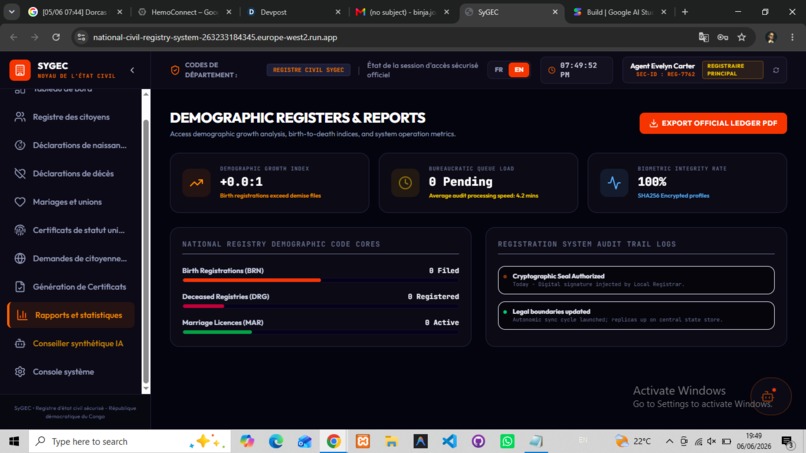The height and width of the screenshot is (453, 806).
Task: Bookmark this page with the star icon
Action: point(742,37)
